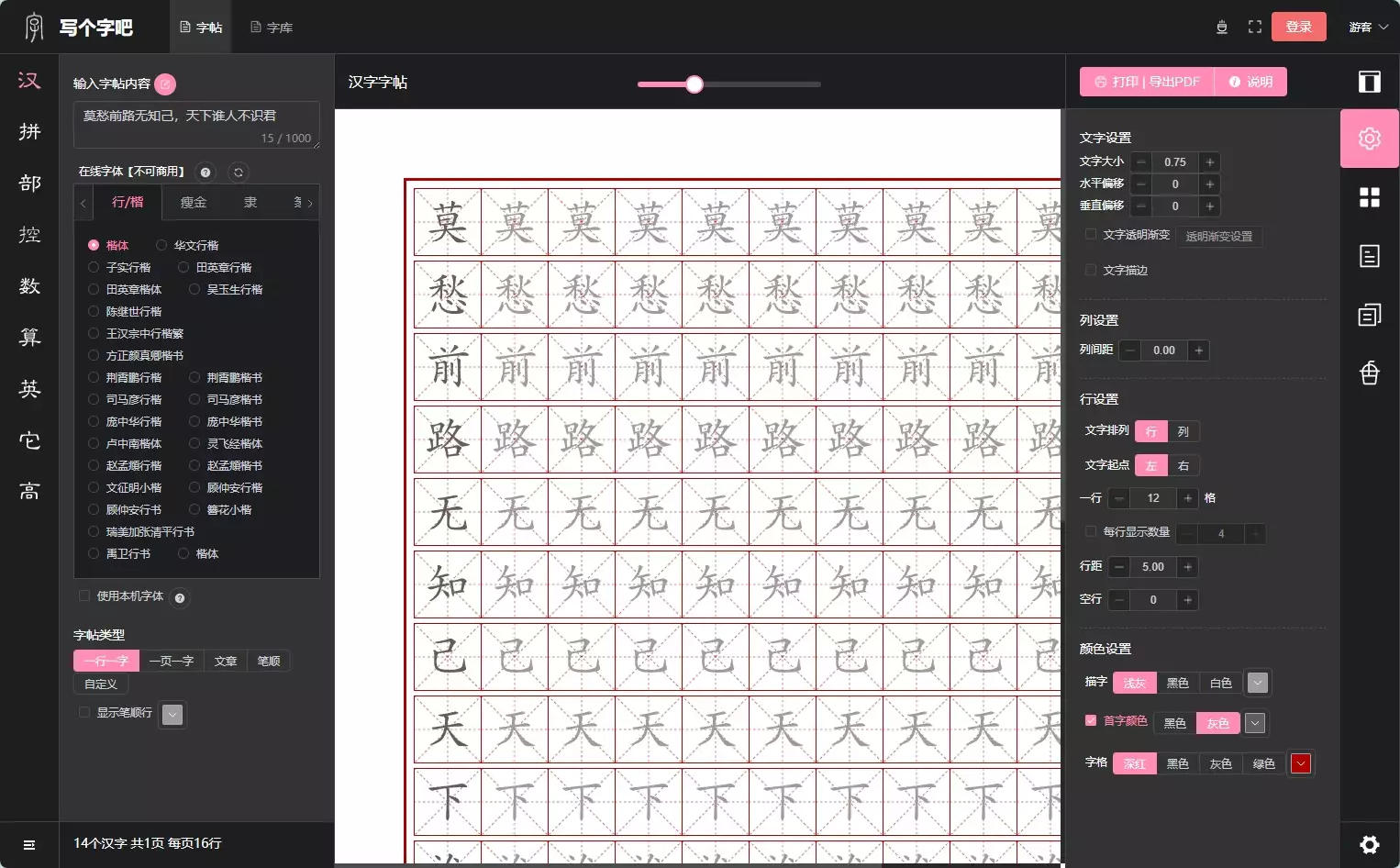Choose the 一页一字 copybook type
Screen dimensions: 1400x868
pos(172,661)
